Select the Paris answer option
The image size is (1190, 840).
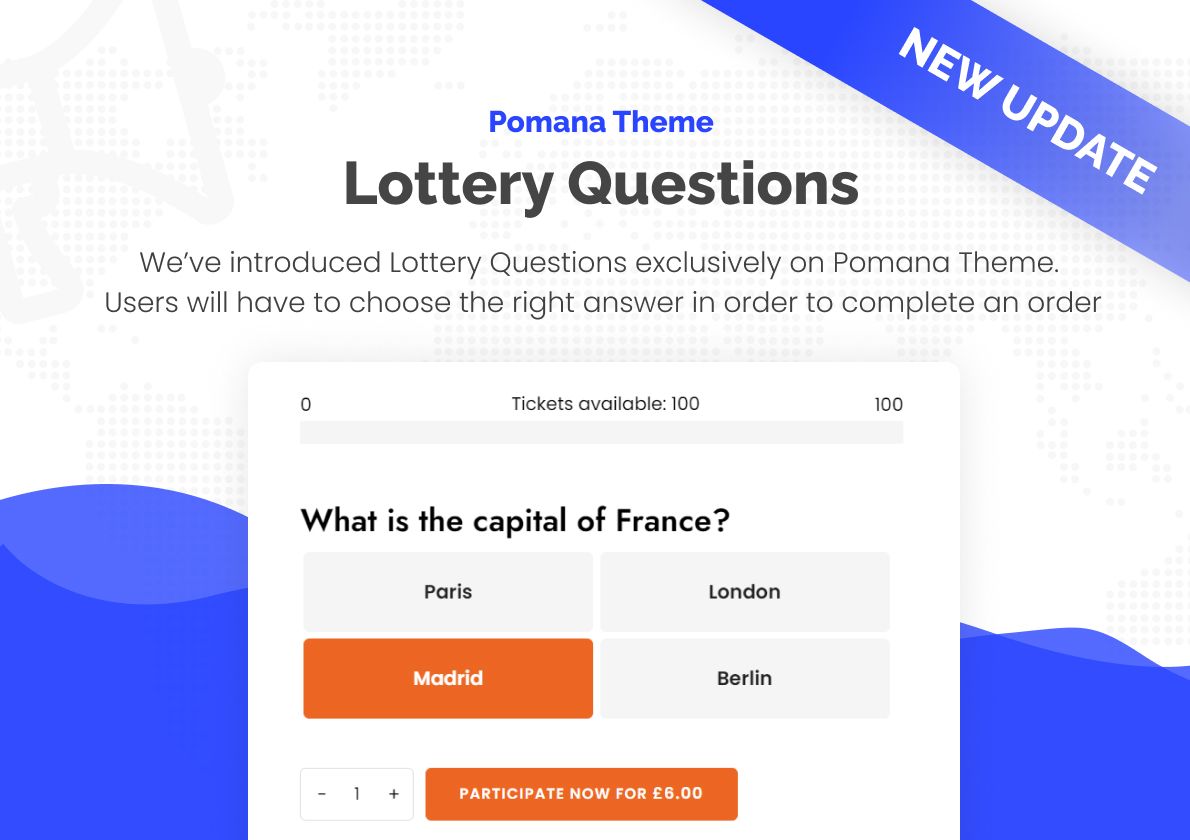(447, 591)
